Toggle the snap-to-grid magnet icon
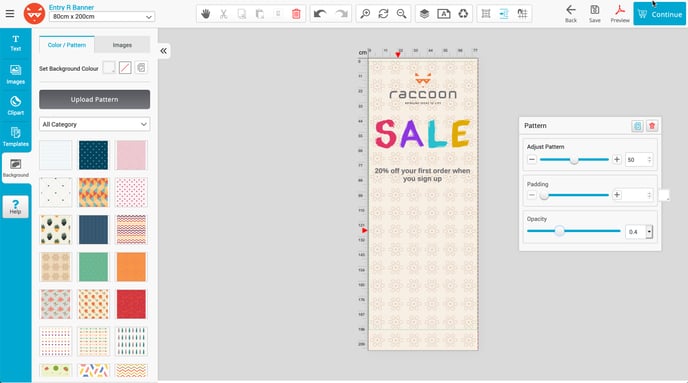 [522, 14]
